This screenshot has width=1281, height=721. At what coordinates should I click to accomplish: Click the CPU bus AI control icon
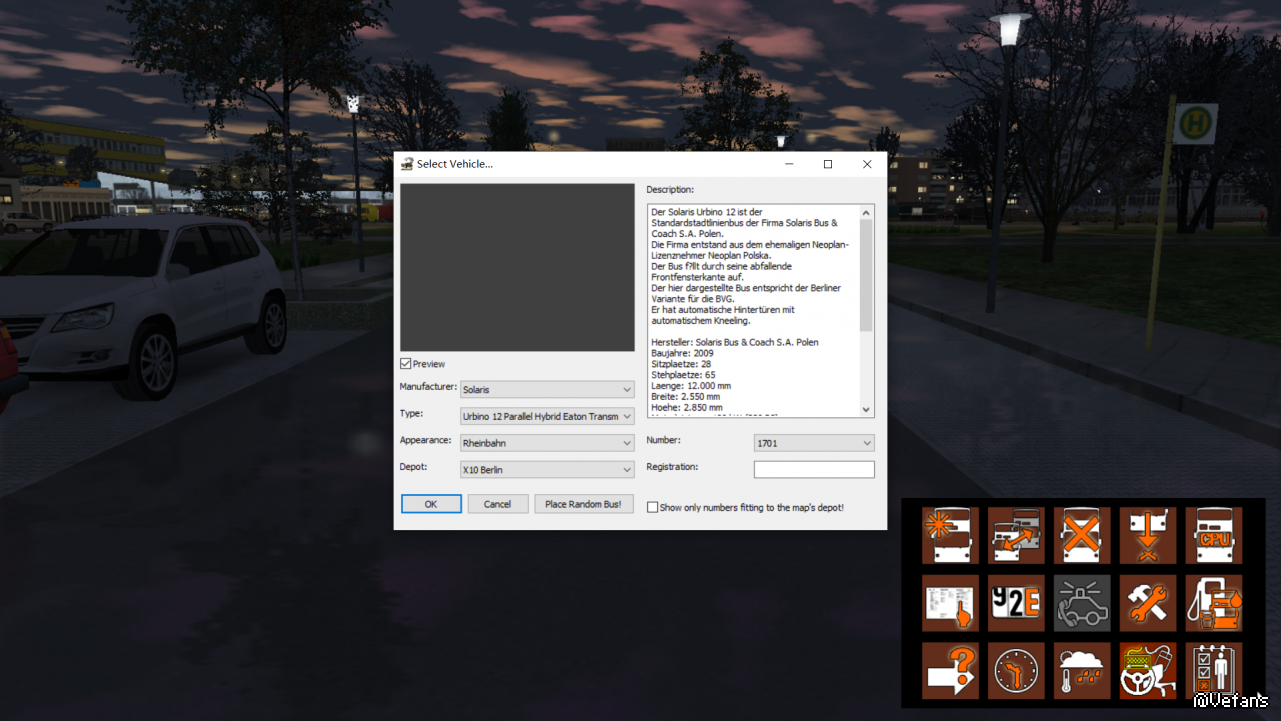1214,535
